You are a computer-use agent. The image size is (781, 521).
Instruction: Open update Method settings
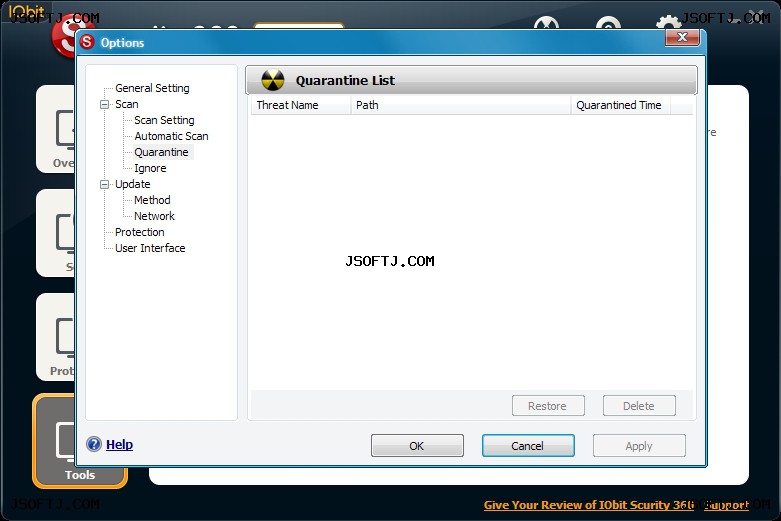pyautogui.click(x=152, y=200)
